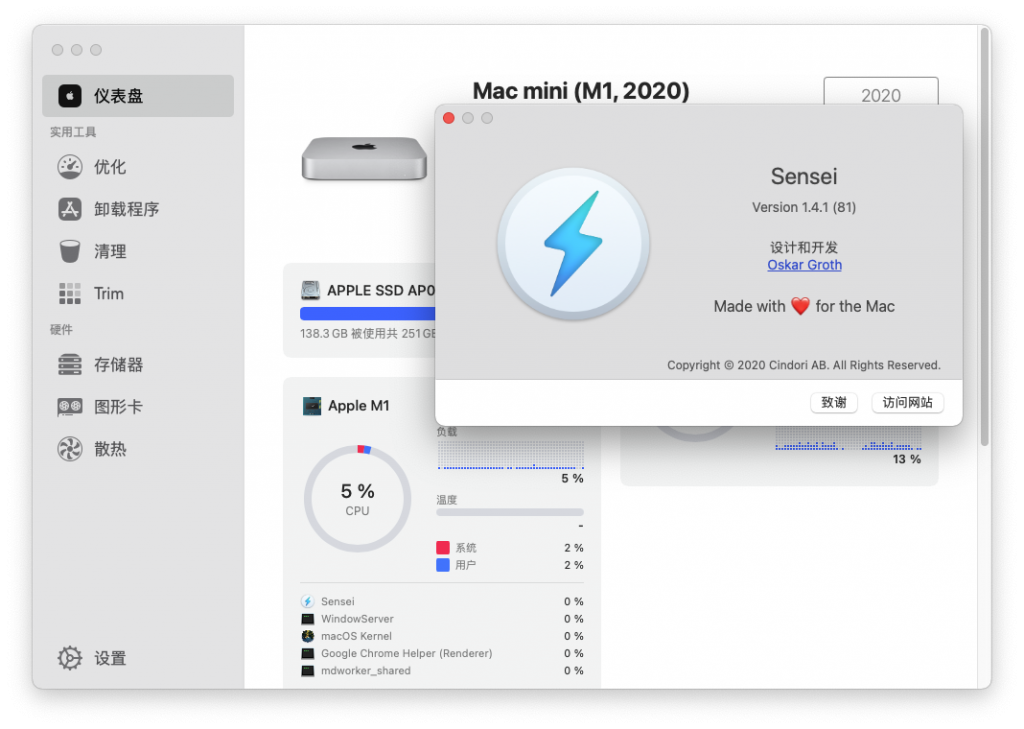Viewport: 1024px width, 729px height.
Task: Click the WindowServer process icon
Action: [308, 619]
